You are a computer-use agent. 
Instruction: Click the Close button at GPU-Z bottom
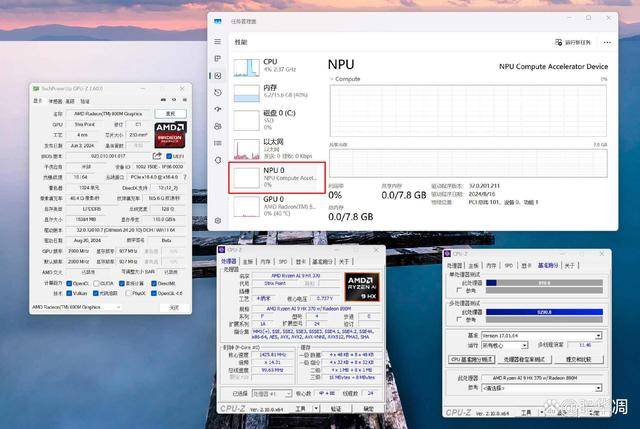point(174,307)
